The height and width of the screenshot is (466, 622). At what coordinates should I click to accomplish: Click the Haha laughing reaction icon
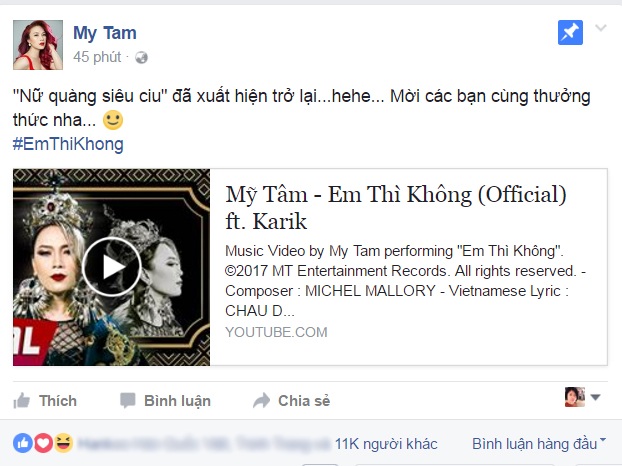click(63, 443)
